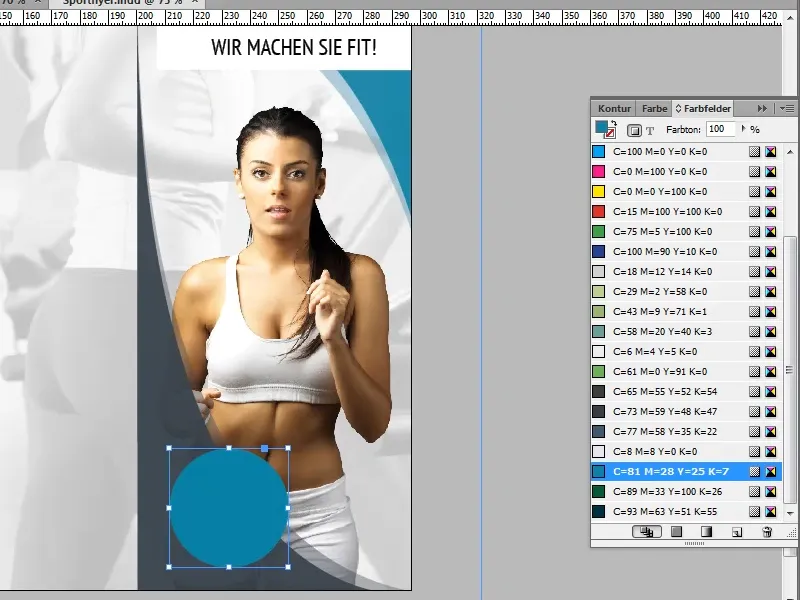Click the Show all swatches button

click(x=647, y=532)
